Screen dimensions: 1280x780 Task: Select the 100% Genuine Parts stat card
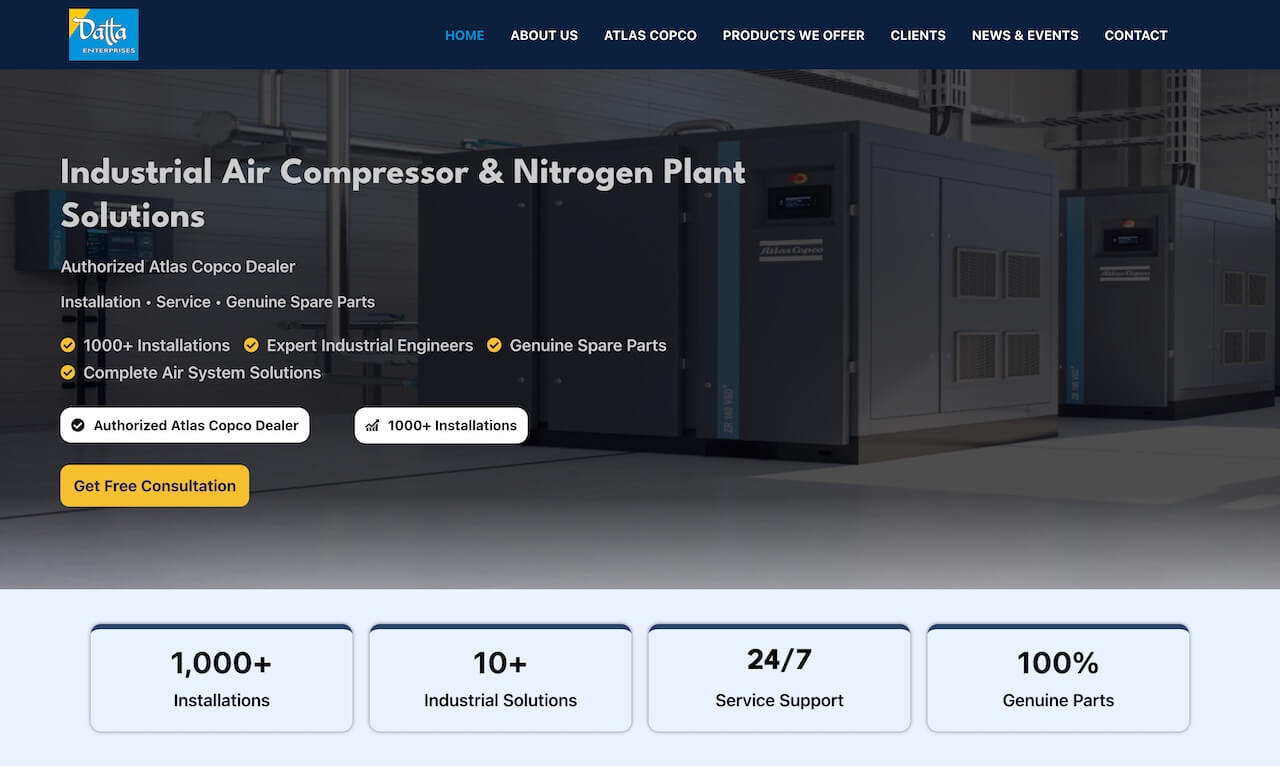point(1058,678)
